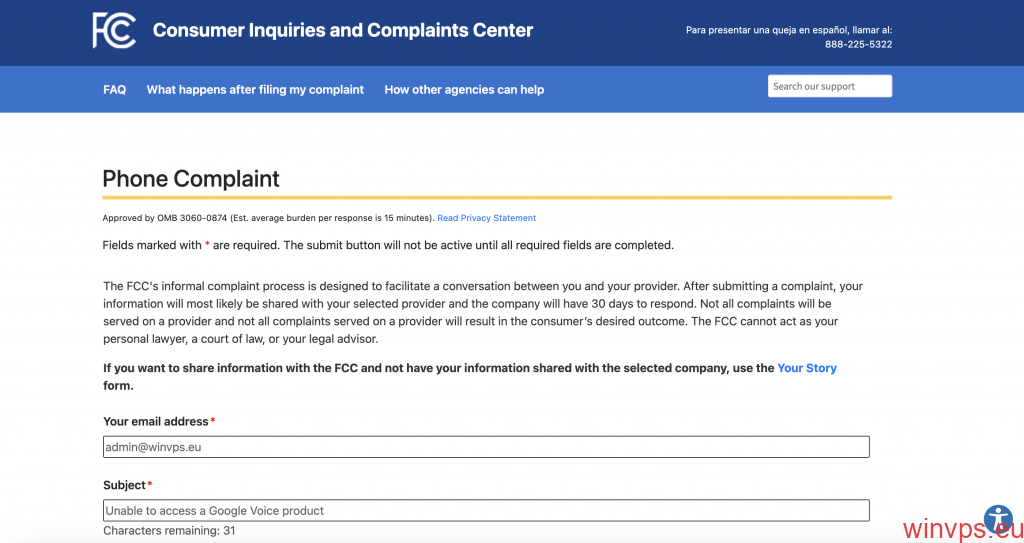Click the FCC logo in the header

[114, 30]
